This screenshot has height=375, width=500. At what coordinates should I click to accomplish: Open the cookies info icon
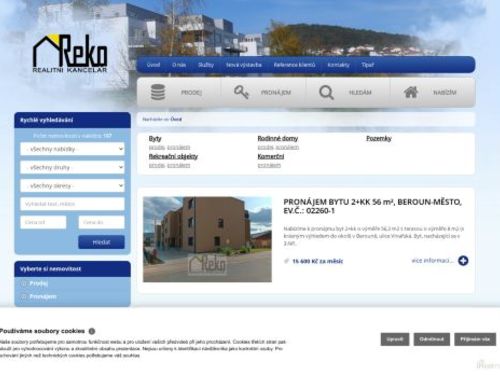(92, 331)
